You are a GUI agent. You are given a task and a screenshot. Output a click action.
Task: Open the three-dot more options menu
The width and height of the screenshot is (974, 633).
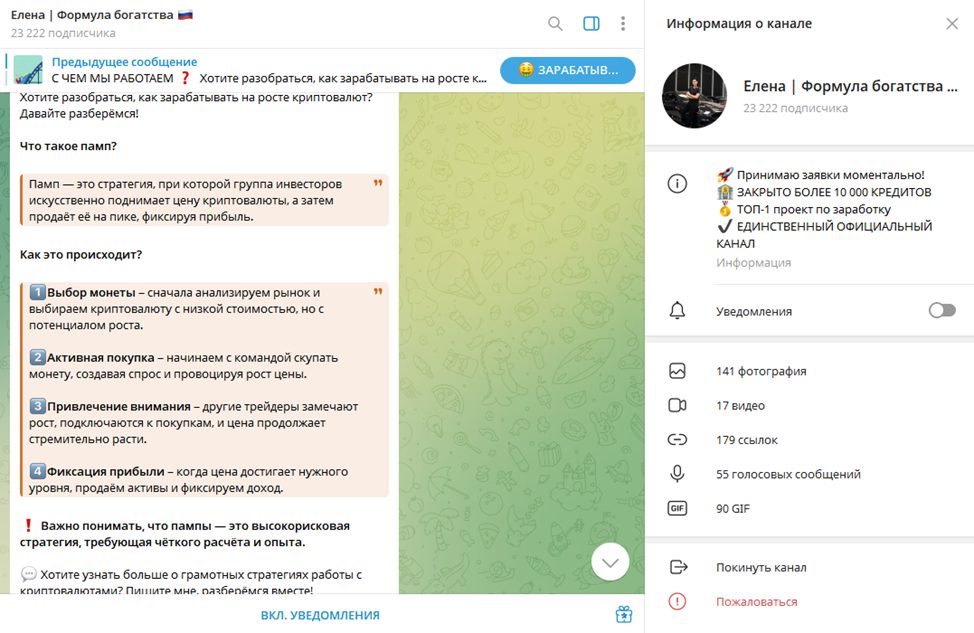point(622,24)
